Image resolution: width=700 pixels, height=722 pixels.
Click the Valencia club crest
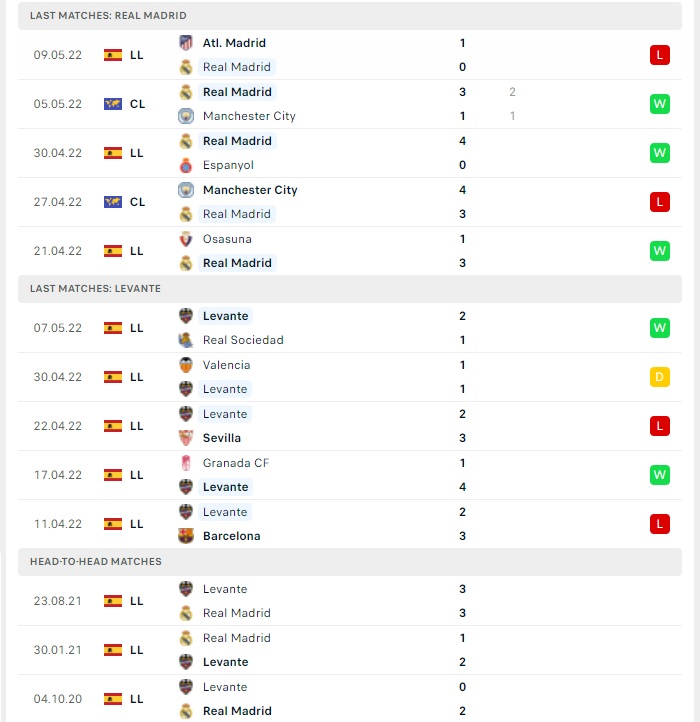point(186,365)
